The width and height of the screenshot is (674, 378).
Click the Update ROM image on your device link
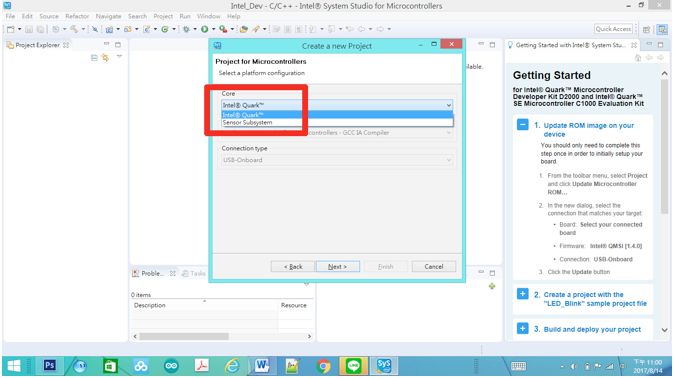(588, 130)
